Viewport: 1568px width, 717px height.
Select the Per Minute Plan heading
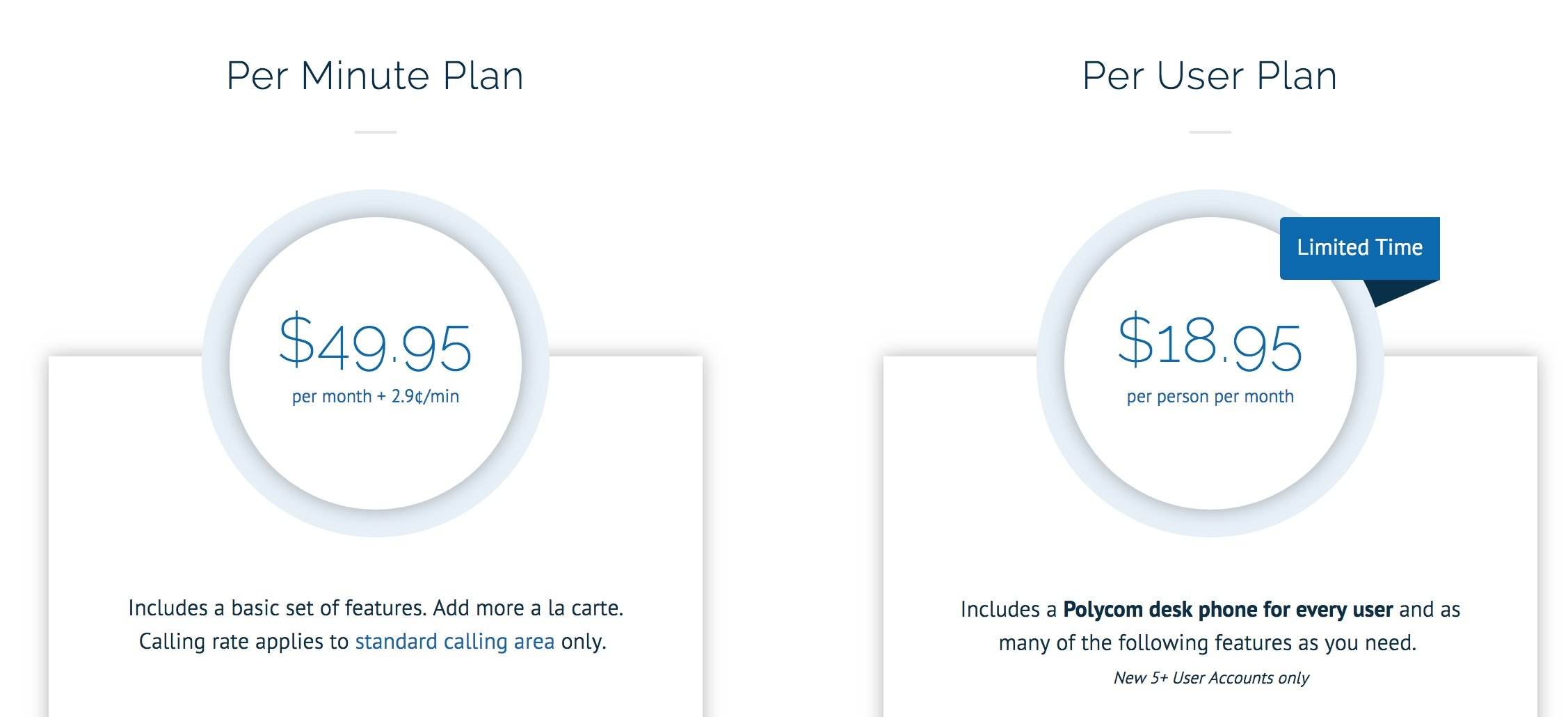(375, 76)
